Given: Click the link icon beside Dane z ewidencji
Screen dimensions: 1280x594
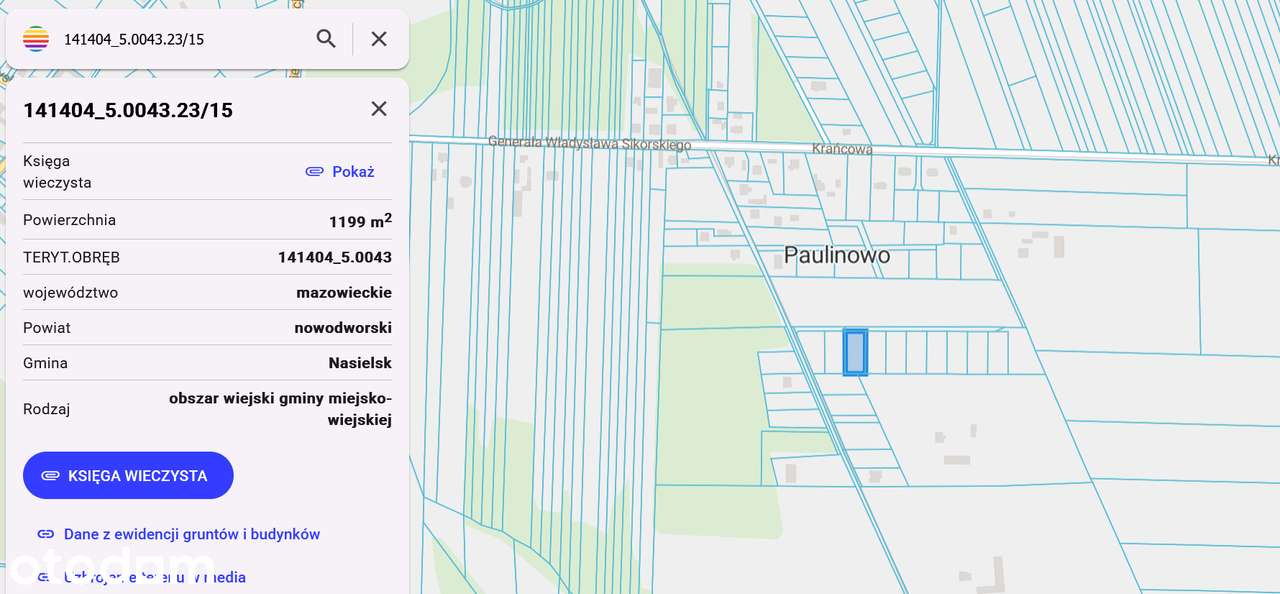Looking at the screenshot, I should (x=46, y=534).
